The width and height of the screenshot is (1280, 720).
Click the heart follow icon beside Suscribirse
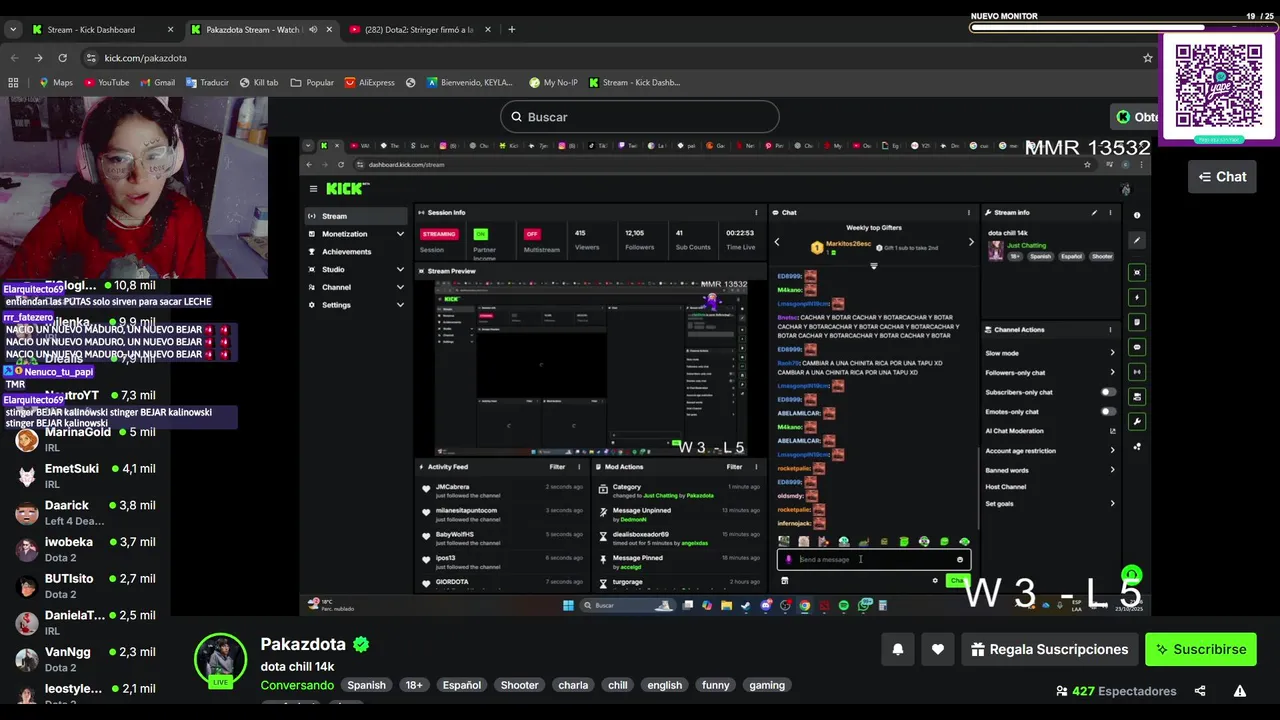pos(937,649)
